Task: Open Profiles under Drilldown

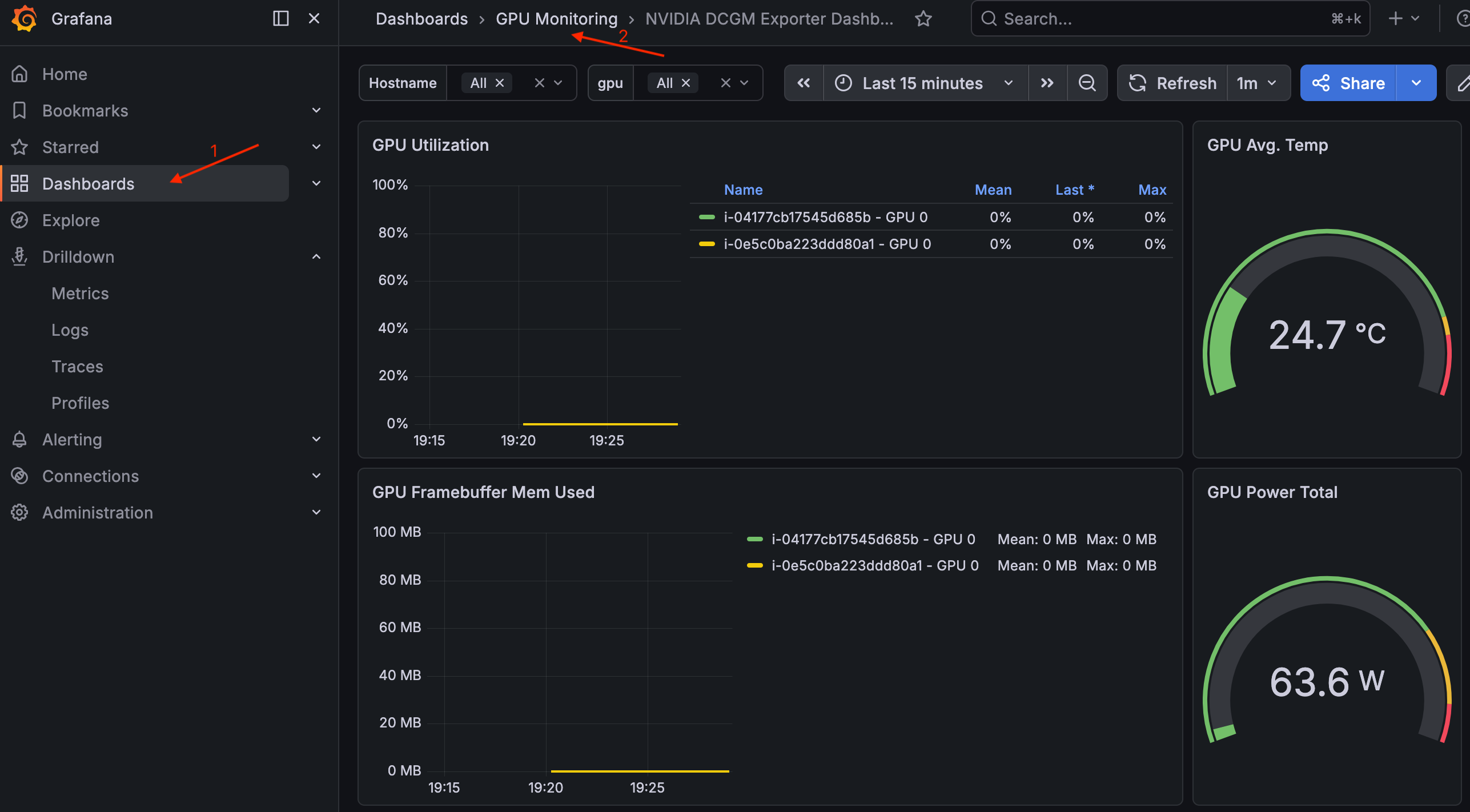Action: (80, 403)
